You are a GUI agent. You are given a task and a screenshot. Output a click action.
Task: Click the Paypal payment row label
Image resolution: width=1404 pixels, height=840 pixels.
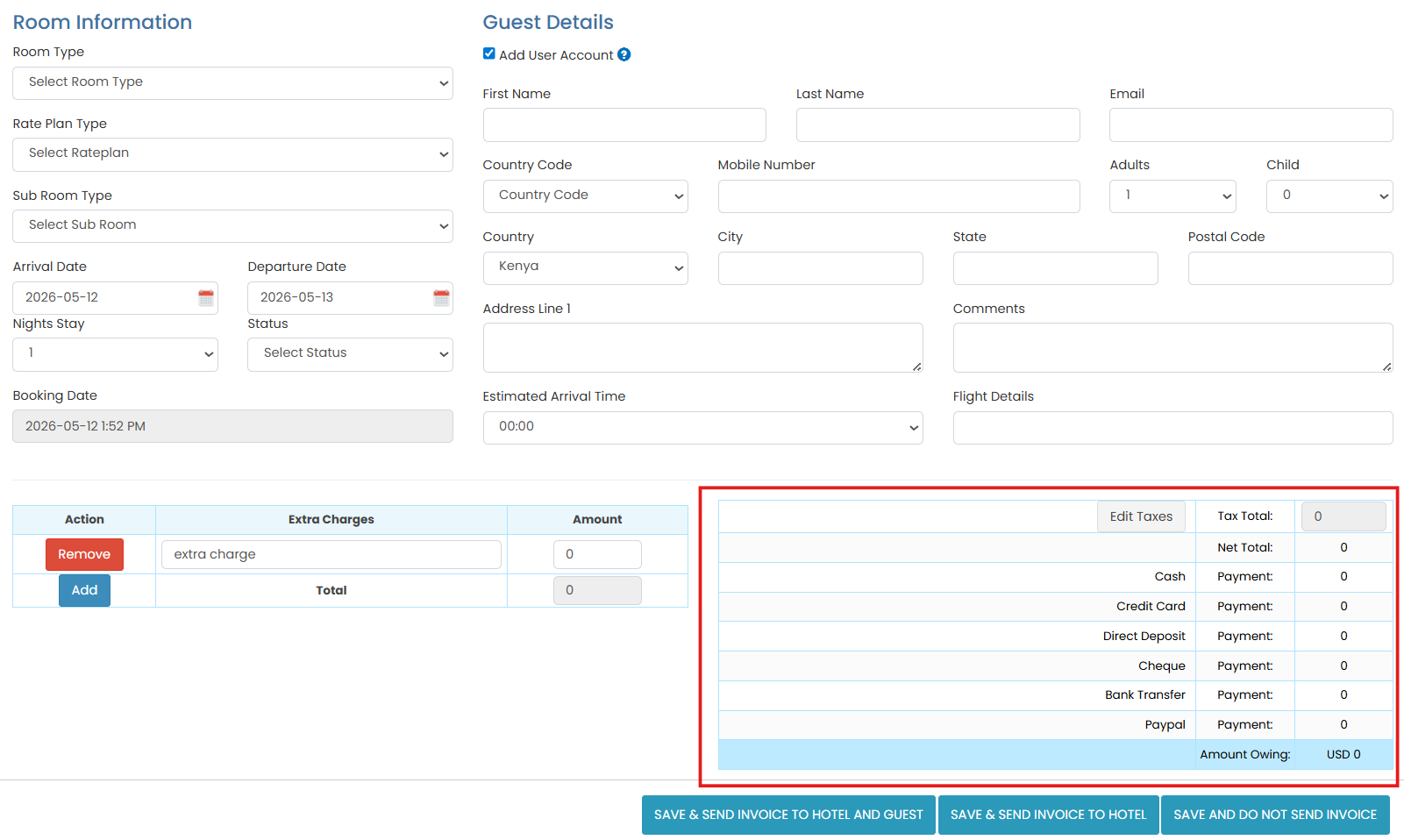[x=1165, y=725]
